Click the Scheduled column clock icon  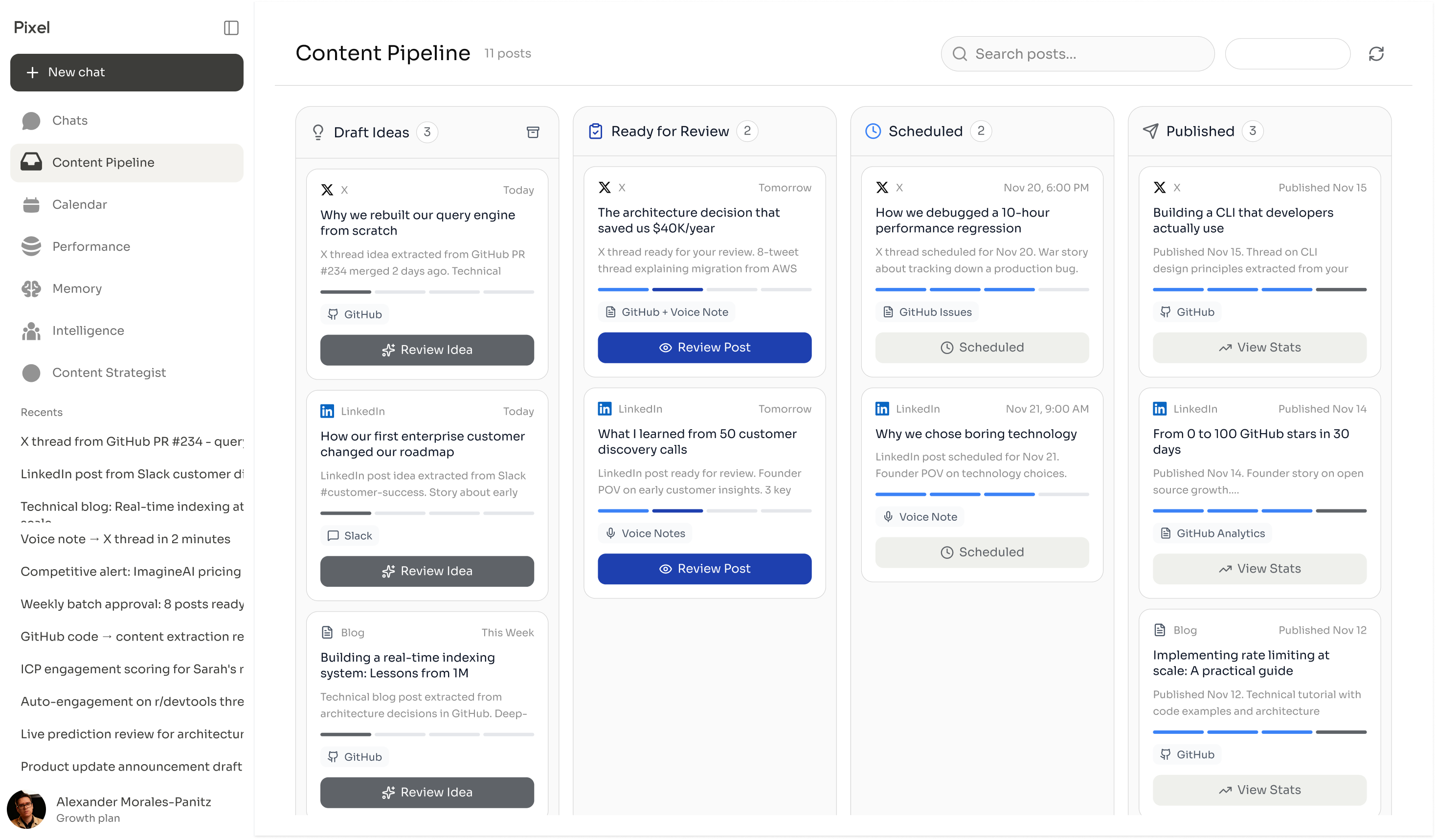coord(873,132)
